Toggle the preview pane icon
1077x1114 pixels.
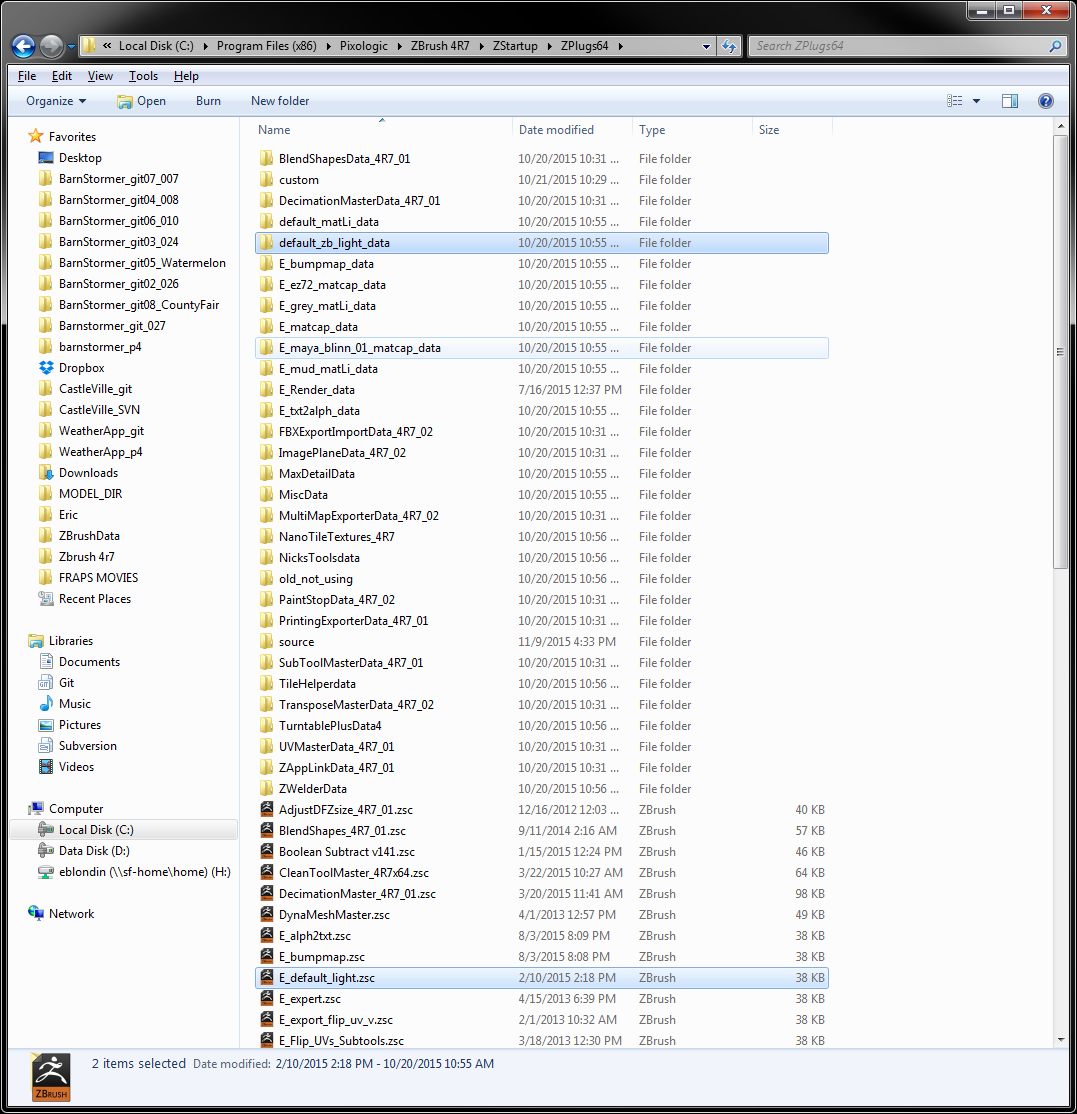coord(1010,101)
